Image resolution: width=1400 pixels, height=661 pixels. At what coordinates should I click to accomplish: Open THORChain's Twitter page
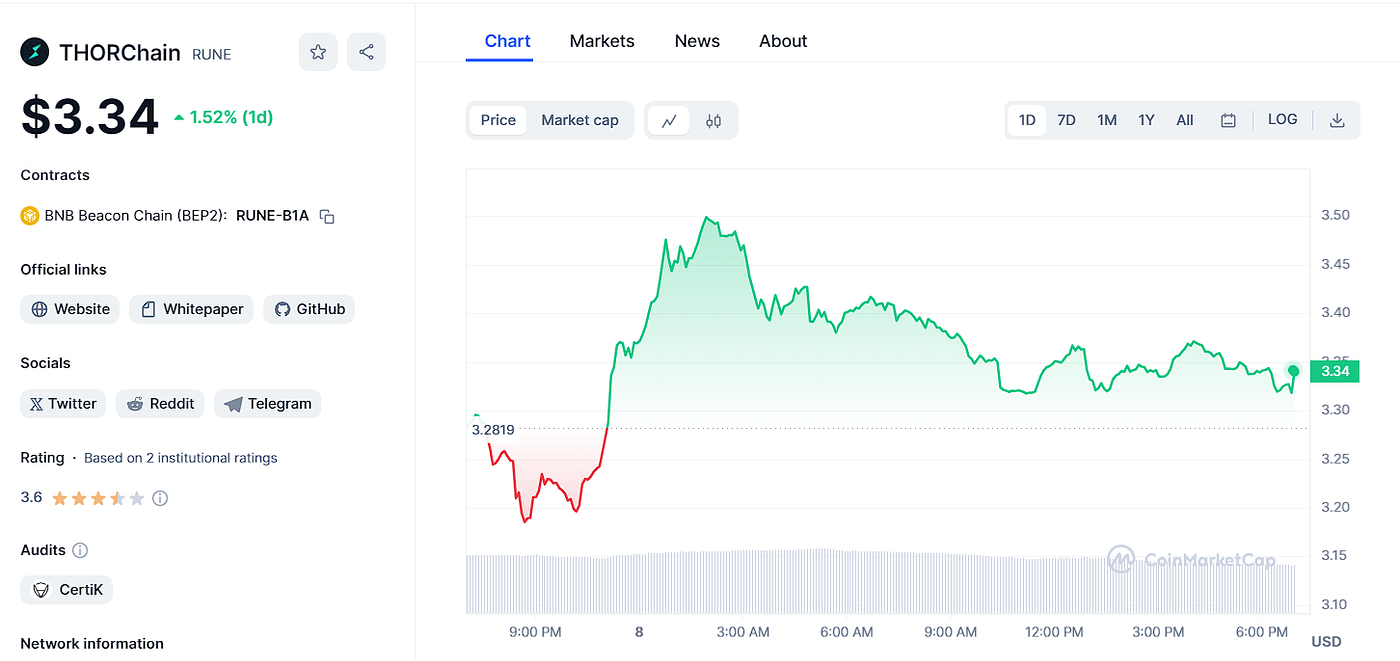[x=63, y=404]
